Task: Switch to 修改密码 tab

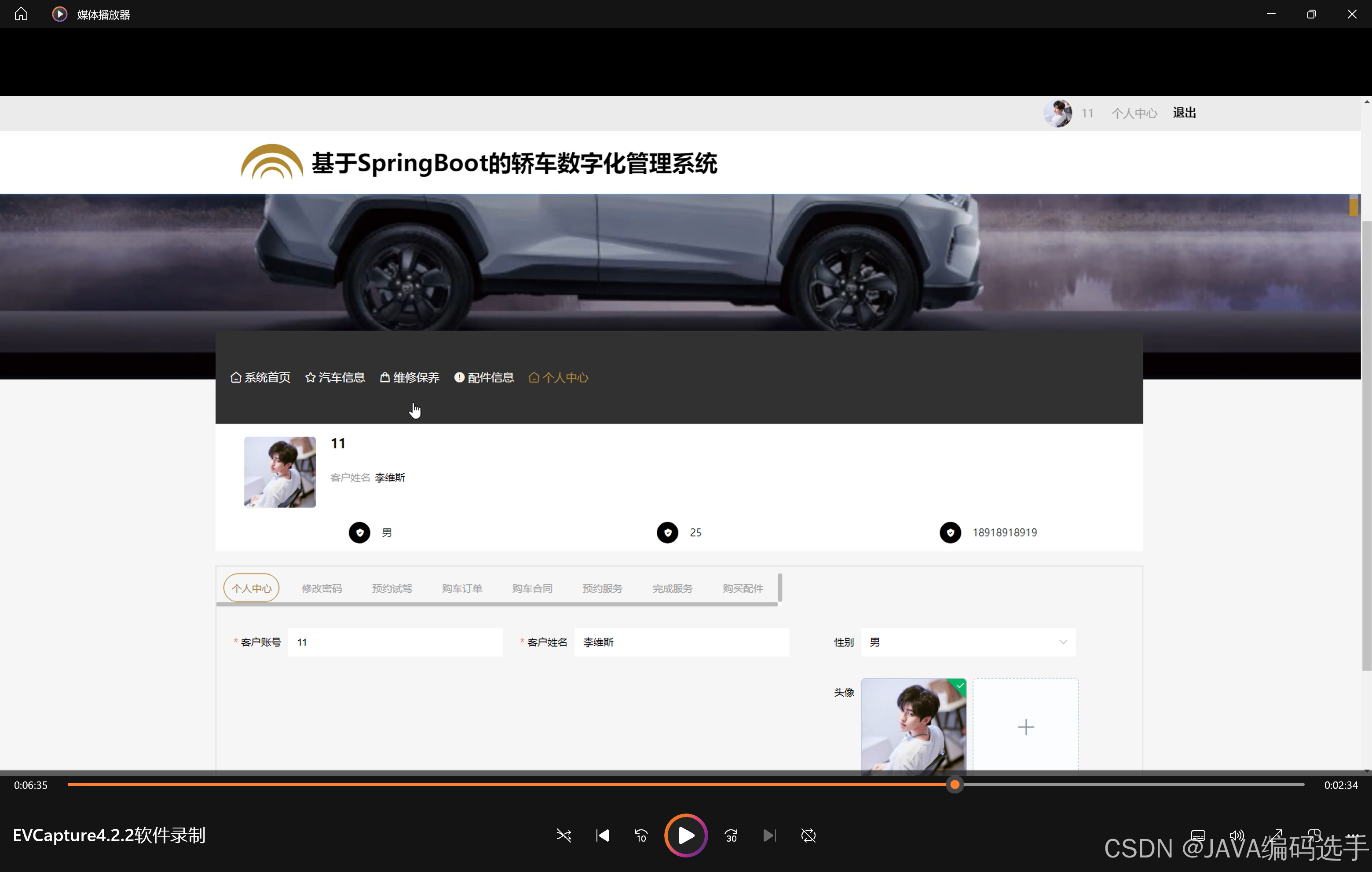Action: tap(322, 588)
